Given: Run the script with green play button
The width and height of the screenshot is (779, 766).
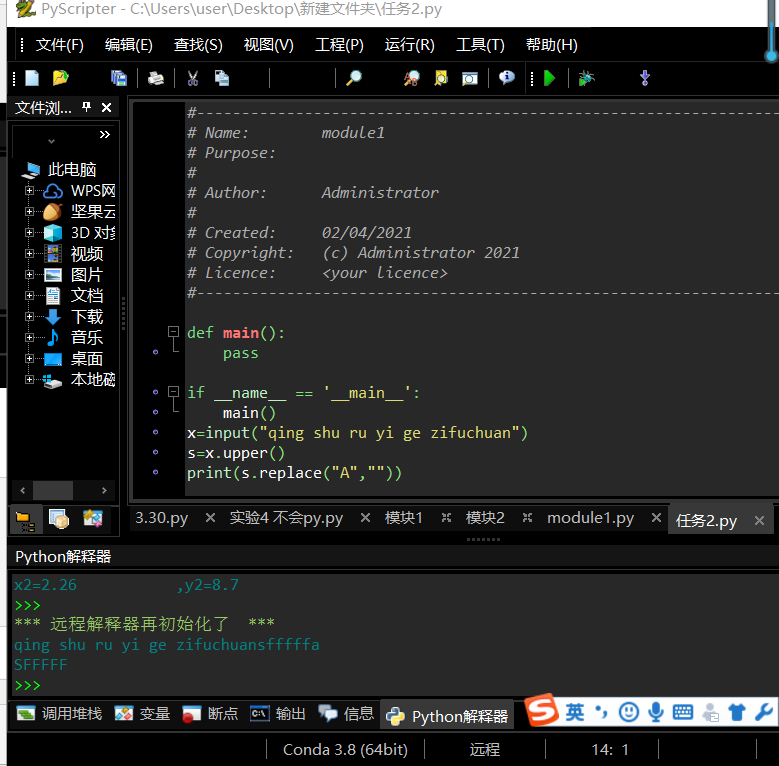Looking at the screenshot, I should pos(549,78).
